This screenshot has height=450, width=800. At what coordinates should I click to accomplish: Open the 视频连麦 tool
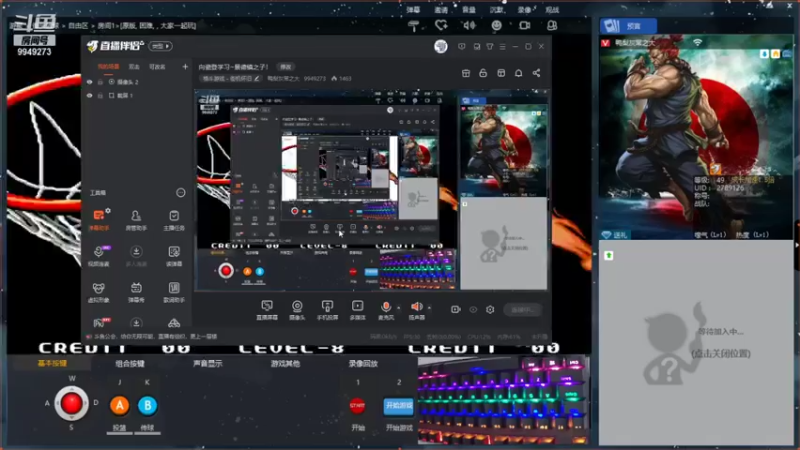98,256
